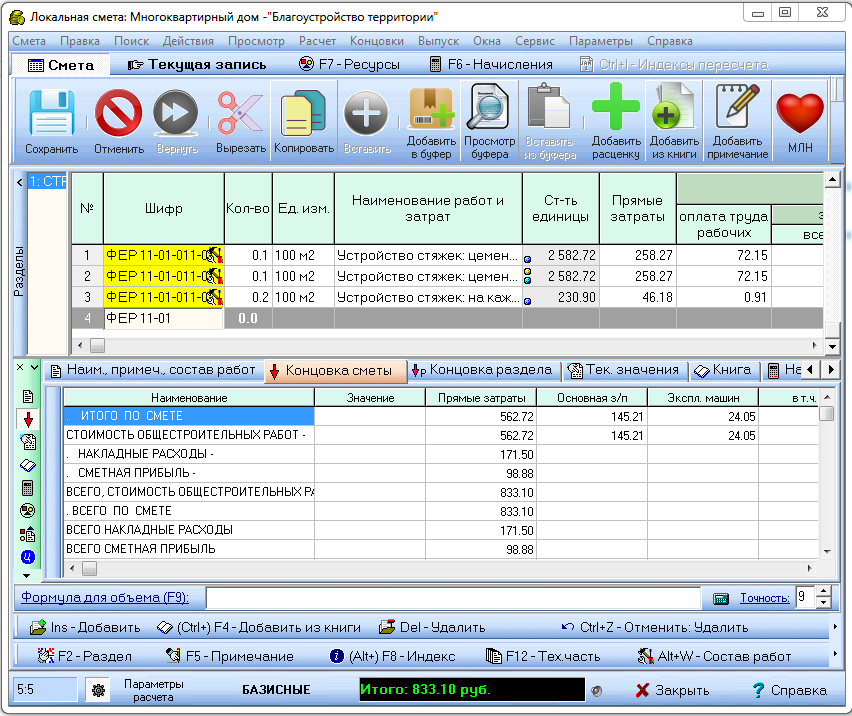The image size is (852, 716).
Task: Switch to Текущая запись tab
Action: pos(197,65)
